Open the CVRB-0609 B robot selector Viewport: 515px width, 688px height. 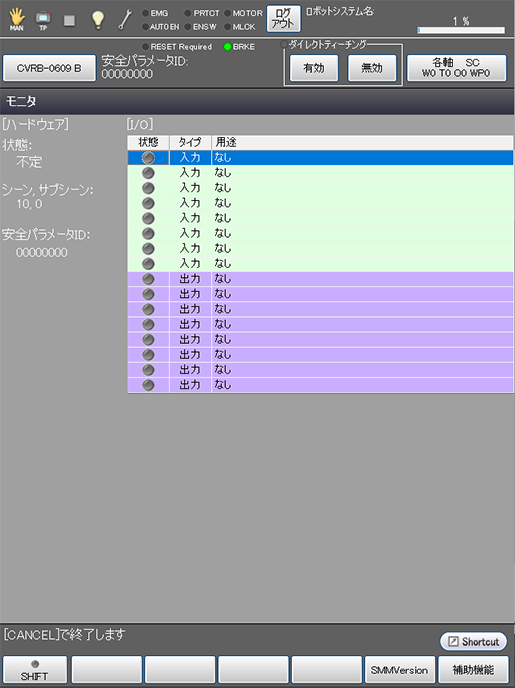coord(49,68)
